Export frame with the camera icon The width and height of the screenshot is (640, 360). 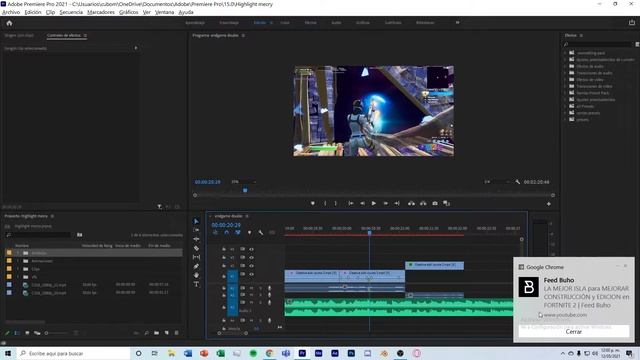[435, 203]
